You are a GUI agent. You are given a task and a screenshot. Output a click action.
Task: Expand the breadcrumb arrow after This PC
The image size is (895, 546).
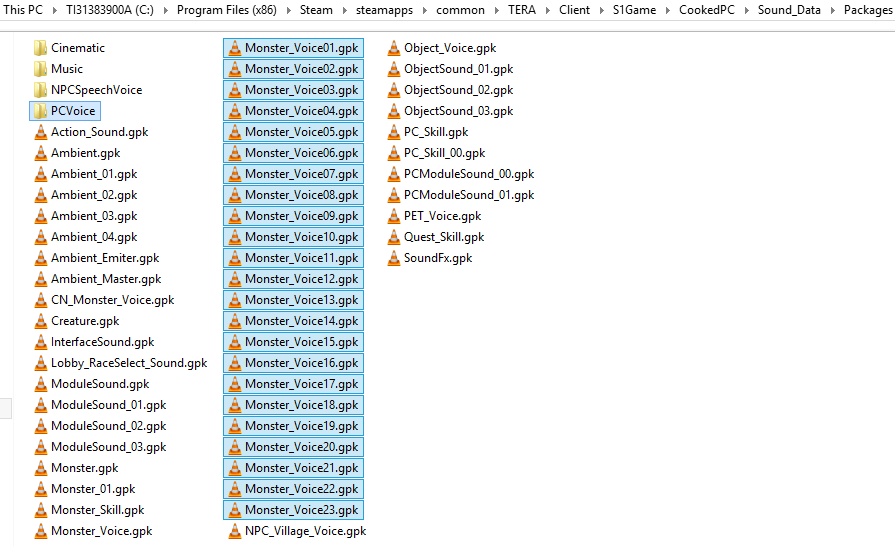click(54, 10)
